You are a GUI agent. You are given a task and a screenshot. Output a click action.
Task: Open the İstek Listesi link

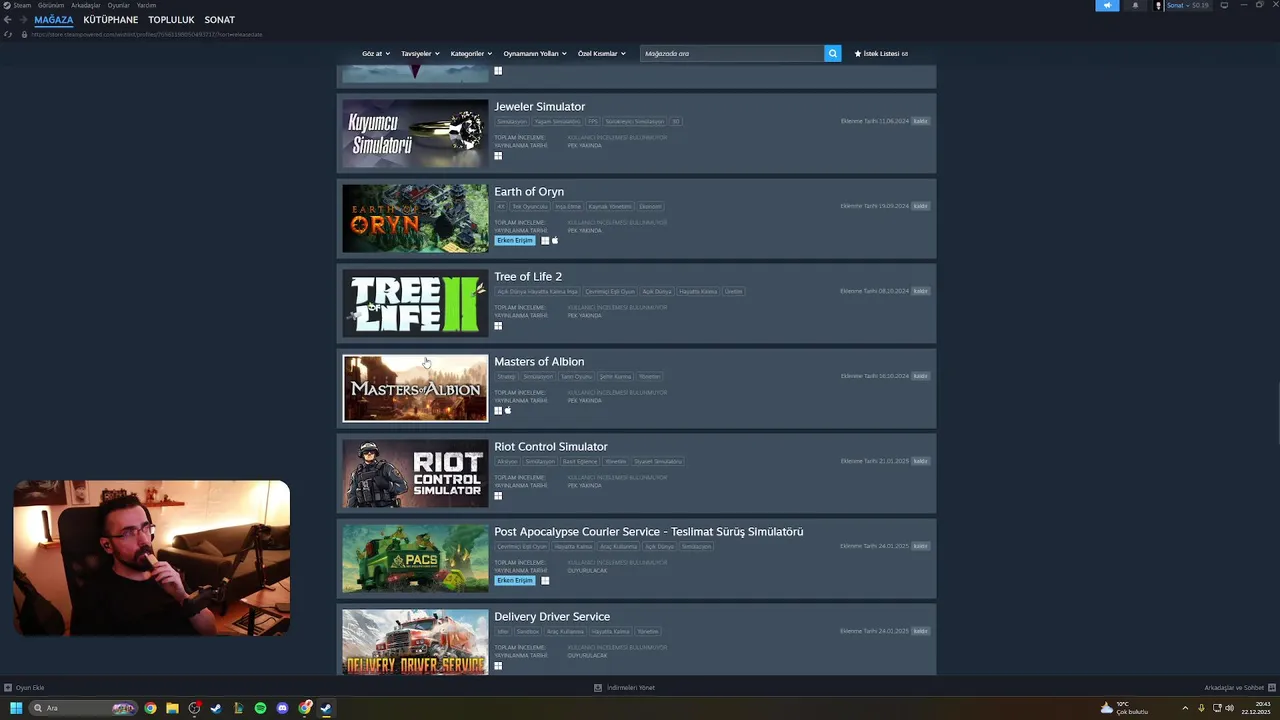[881, 53]
